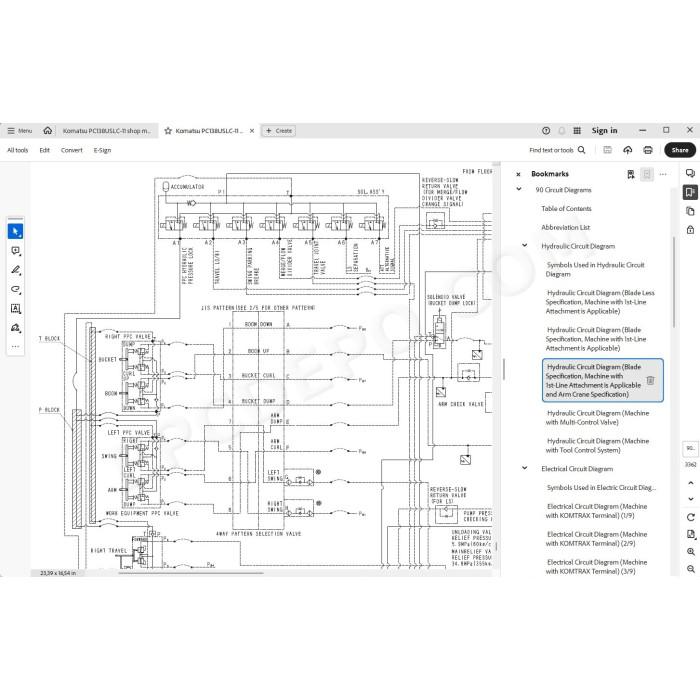Screen dimensions: 700x700
Task: Open the notifications bell icon
Action: pyautogui.click(x=562, y=130)
